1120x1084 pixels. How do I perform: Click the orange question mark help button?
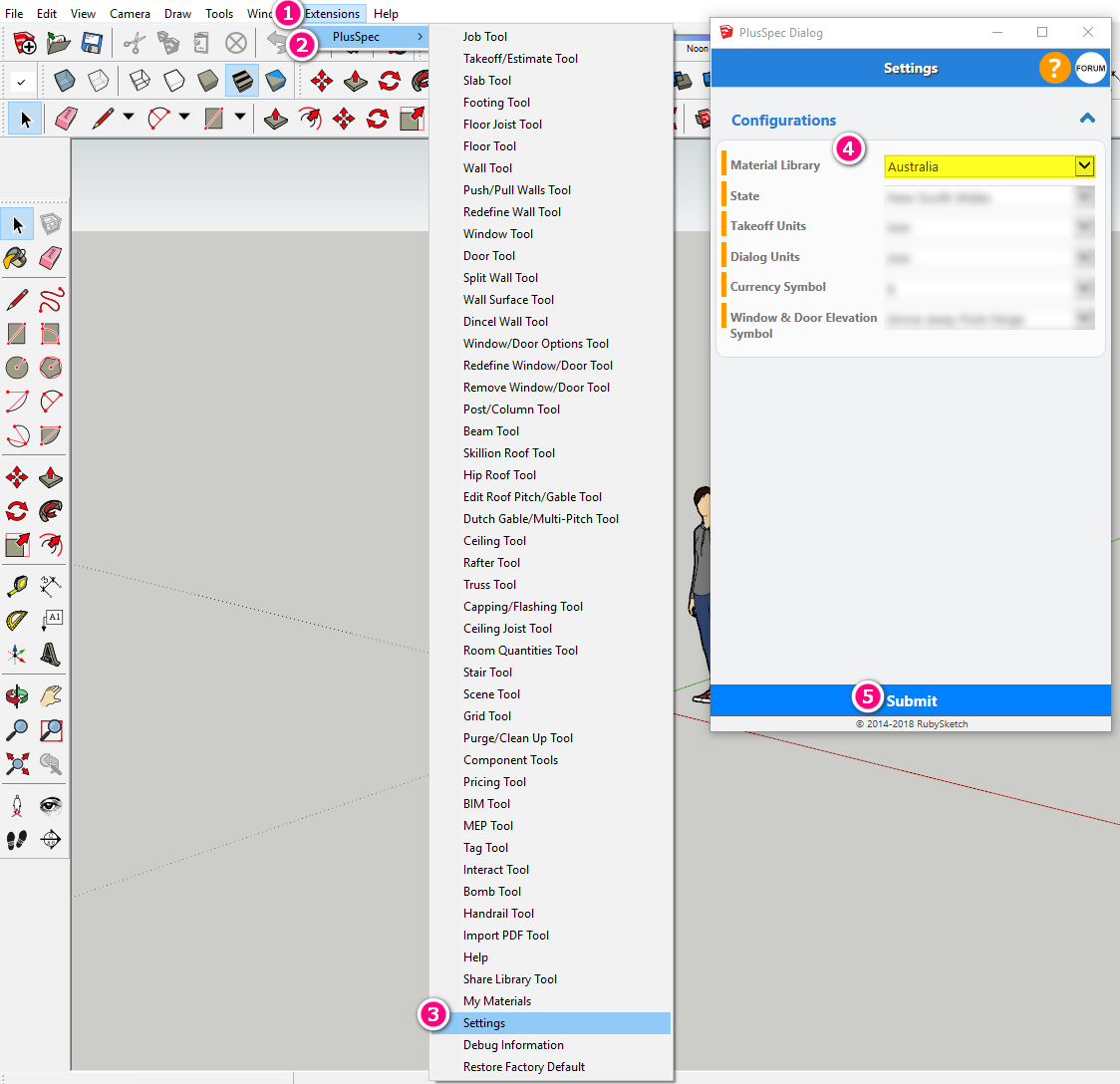click(x=1053, y=69)
